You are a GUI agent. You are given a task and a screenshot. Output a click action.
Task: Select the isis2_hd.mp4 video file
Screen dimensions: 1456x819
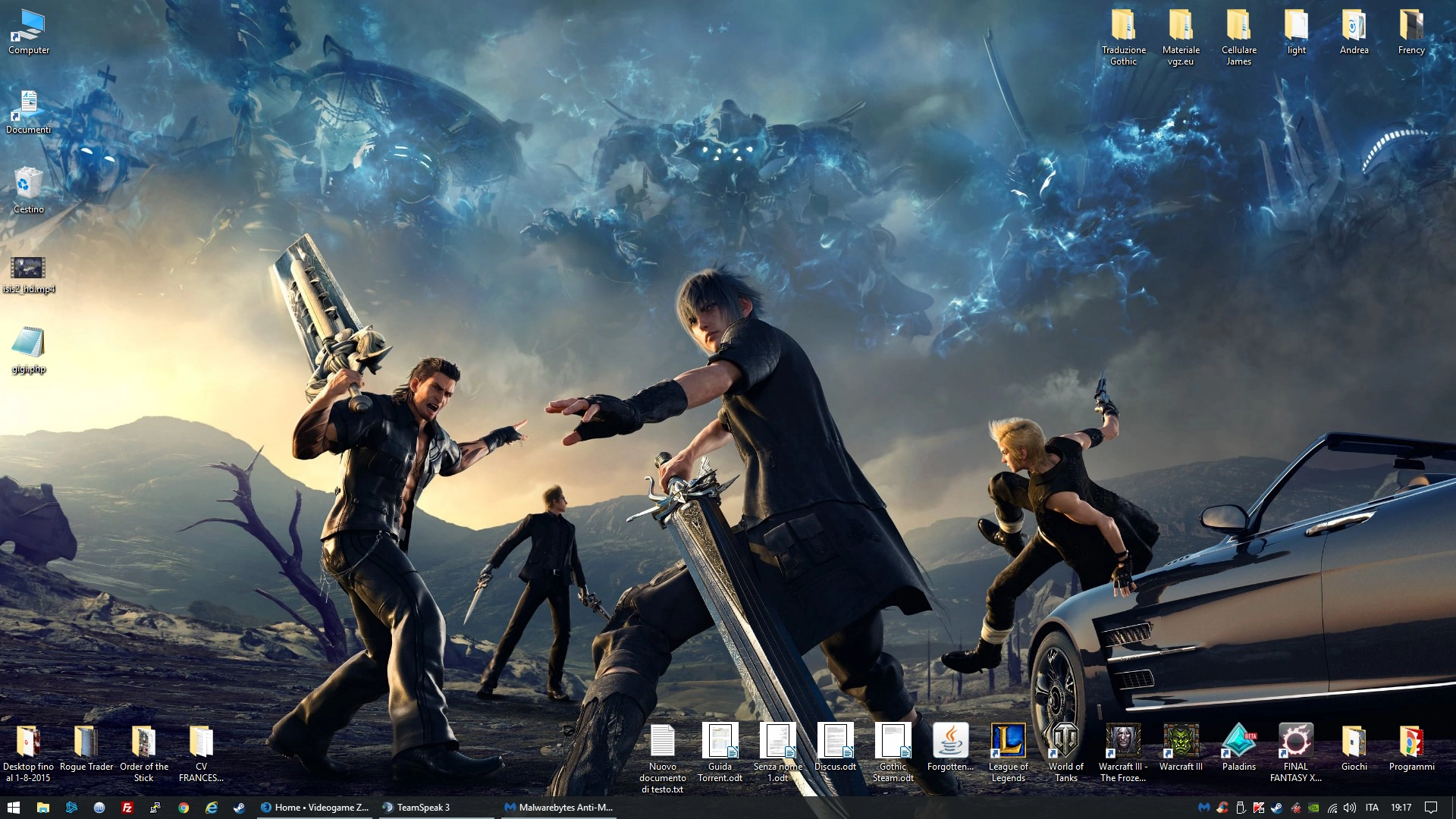[x=29, y=274]
